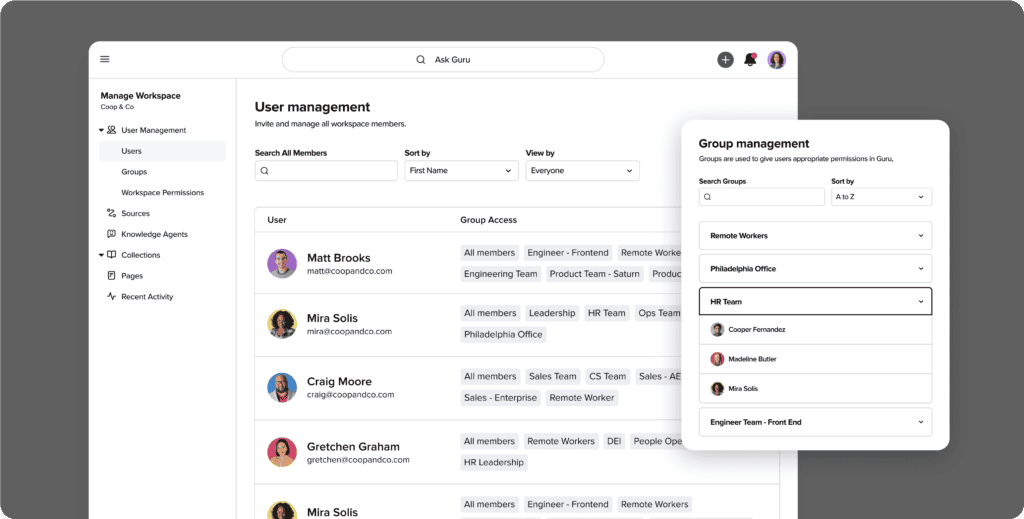Viewport: 1024px width, 519px height.
Task: Select Cooper Fernandez in HR Team
Action: pos(816,330)
